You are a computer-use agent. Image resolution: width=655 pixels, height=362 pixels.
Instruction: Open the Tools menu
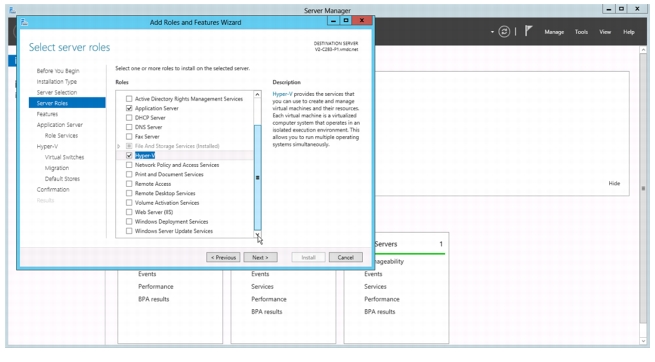pos(581,32)
